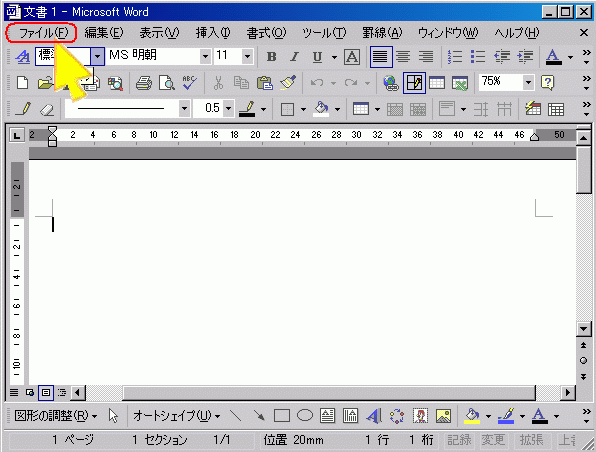Select the Arrow drawing tool
This screenshot has width=596, height=452.
(x=259, y=416)
